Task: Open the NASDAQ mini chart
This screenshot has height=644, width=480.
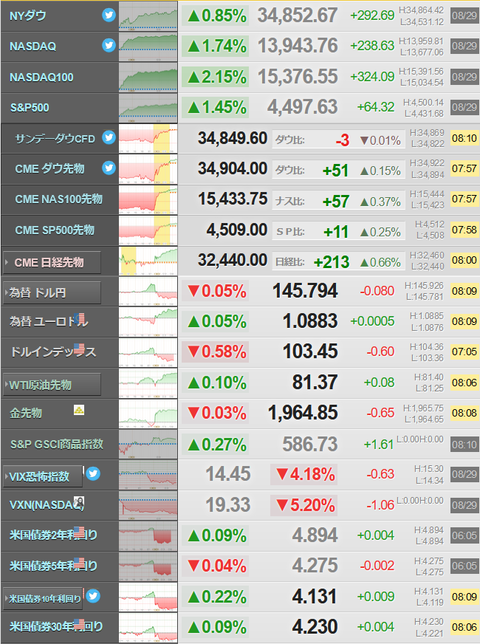Action: coord(148,46)
